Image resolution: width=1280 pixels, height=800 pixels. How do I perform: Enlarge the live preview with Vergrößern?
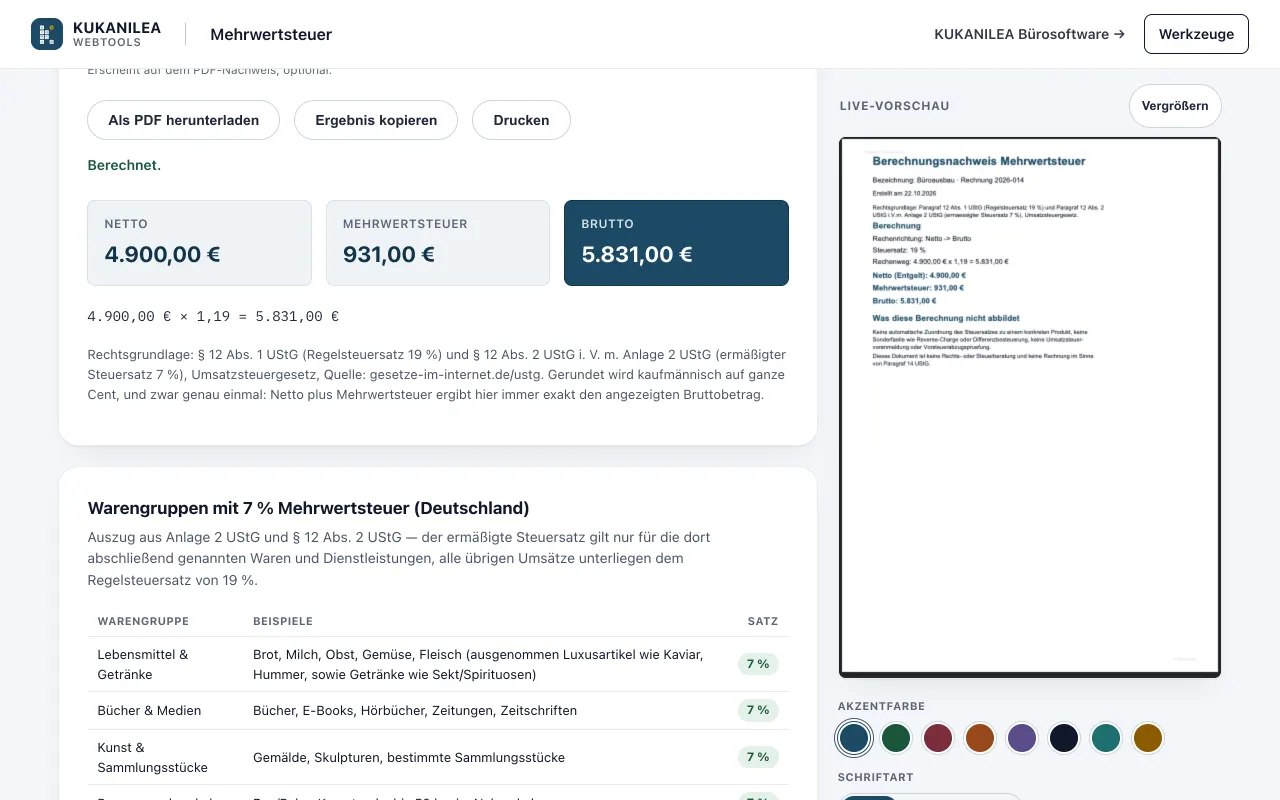pyautogui.click(x=1175, y=106)
